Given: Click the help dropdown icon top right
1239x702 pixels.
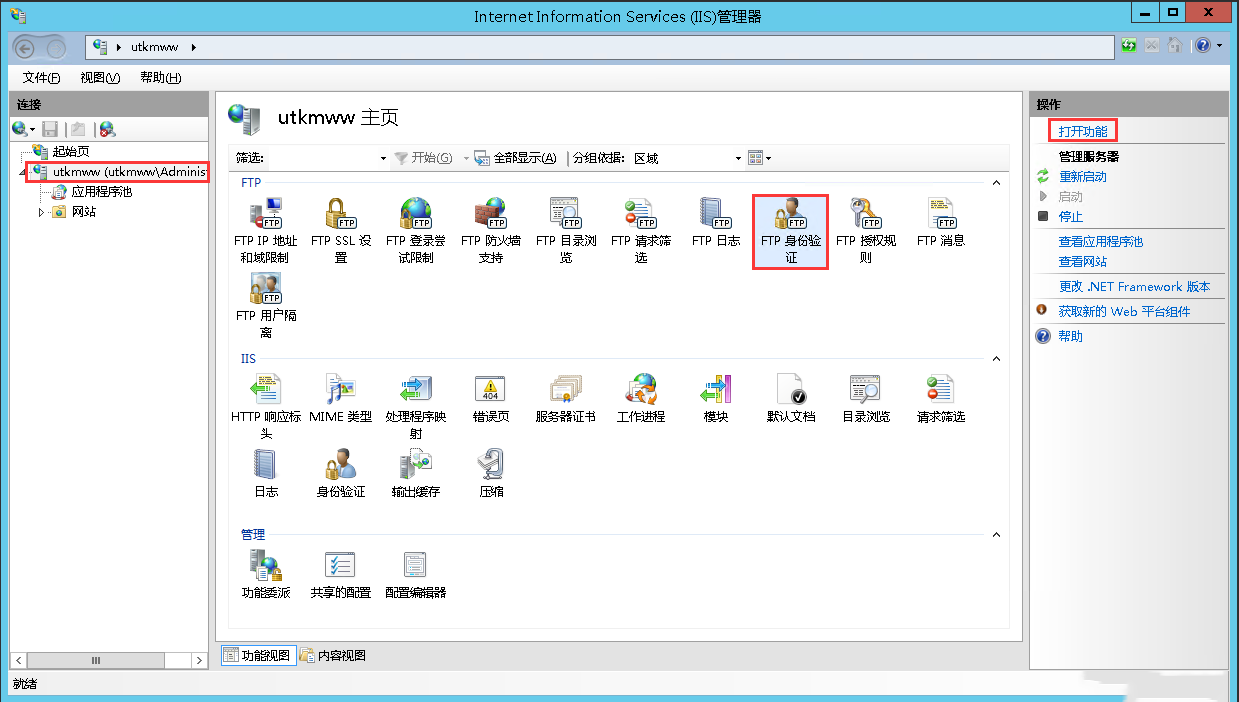Looking at the screenshot, I should point(1207,46).
